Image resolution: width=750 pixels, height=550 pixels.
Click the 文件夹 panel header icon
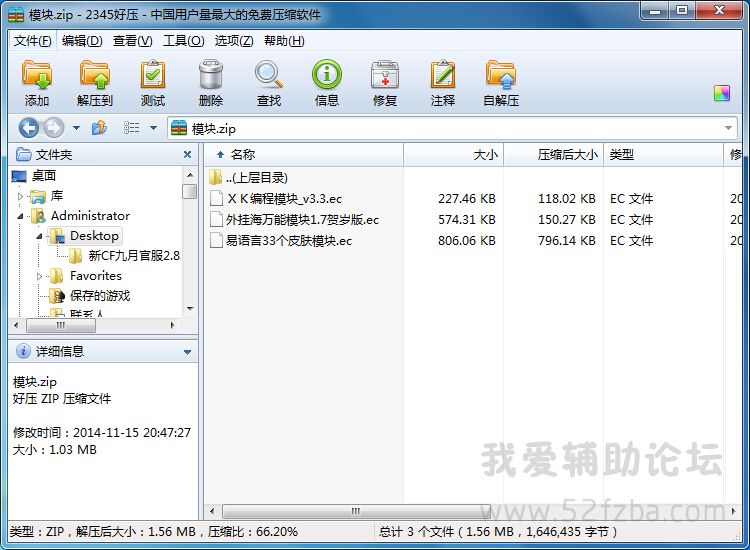click(23, 154)
